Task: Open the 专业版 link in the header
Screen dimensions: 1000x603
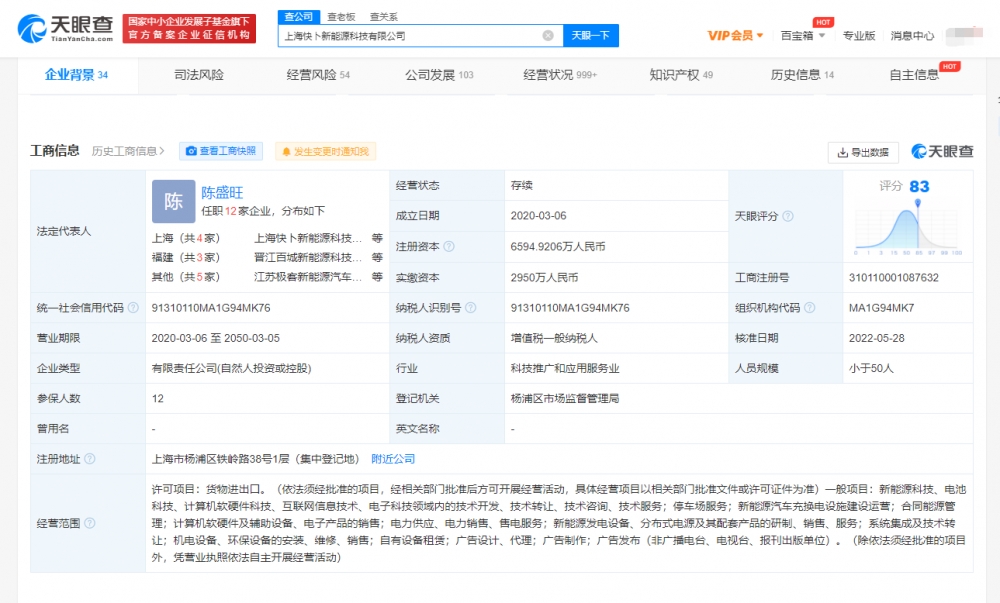Action: click(858, 36)
